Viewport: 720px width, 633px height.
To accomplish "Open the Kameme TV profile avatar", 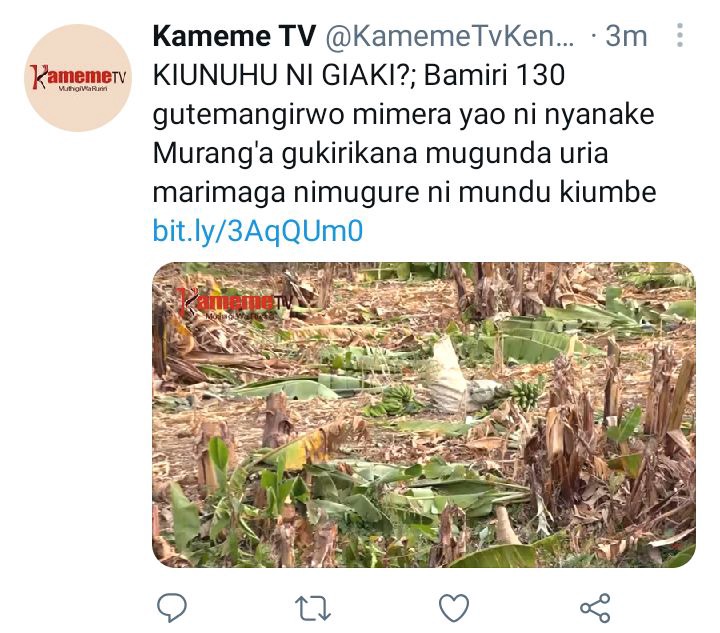I will (78, 78).
